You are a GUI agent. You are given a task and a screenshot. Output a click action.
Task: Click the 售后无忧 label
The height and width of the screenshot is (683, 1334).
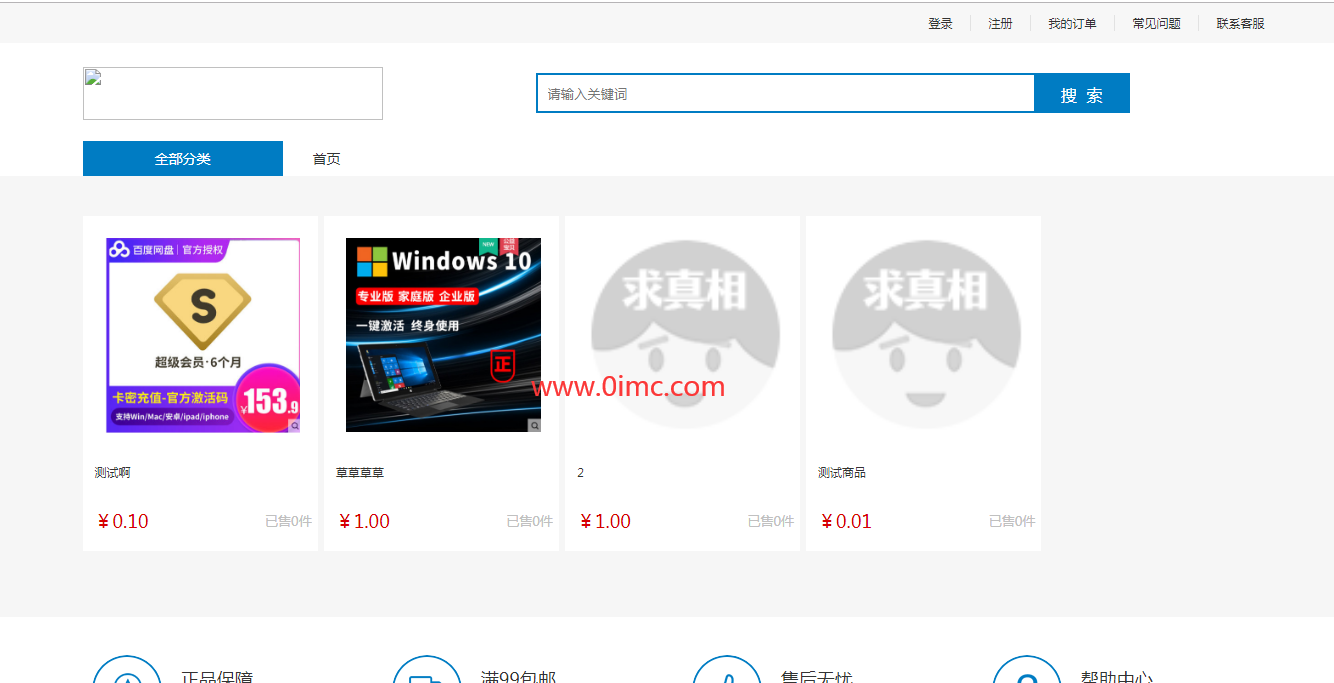(817, 677)
